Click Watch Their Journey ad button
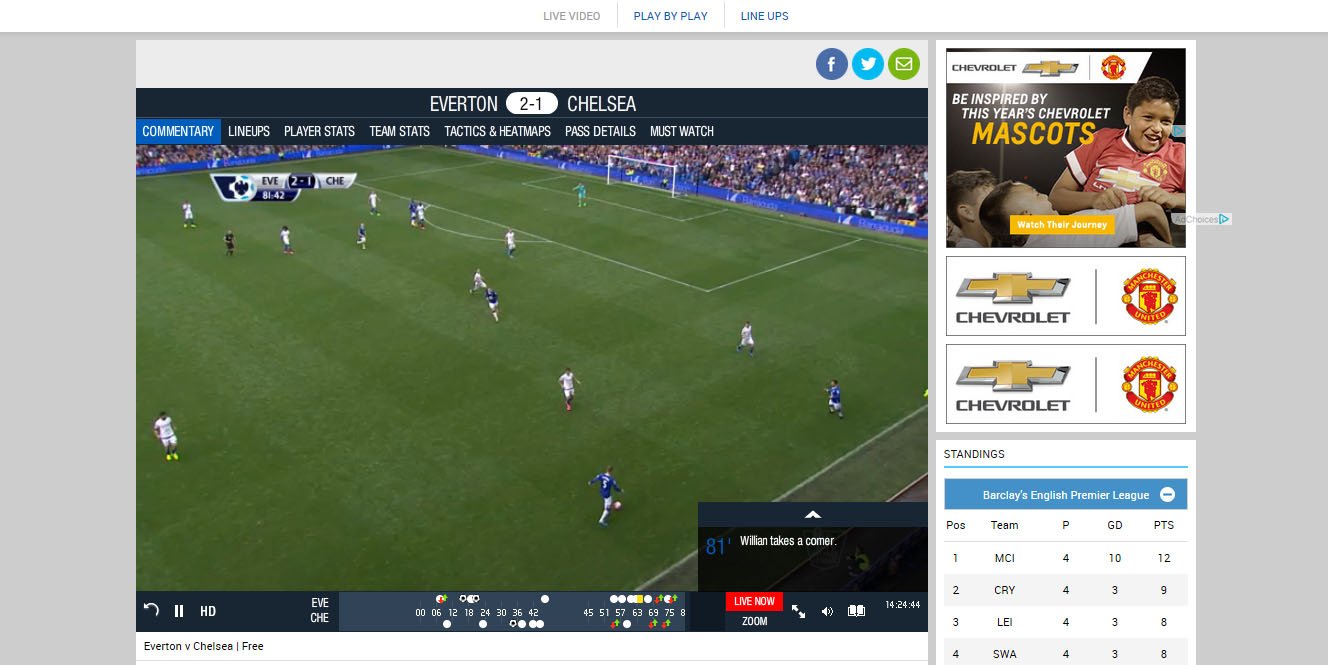1328x665 pixels. point(1062,225)
